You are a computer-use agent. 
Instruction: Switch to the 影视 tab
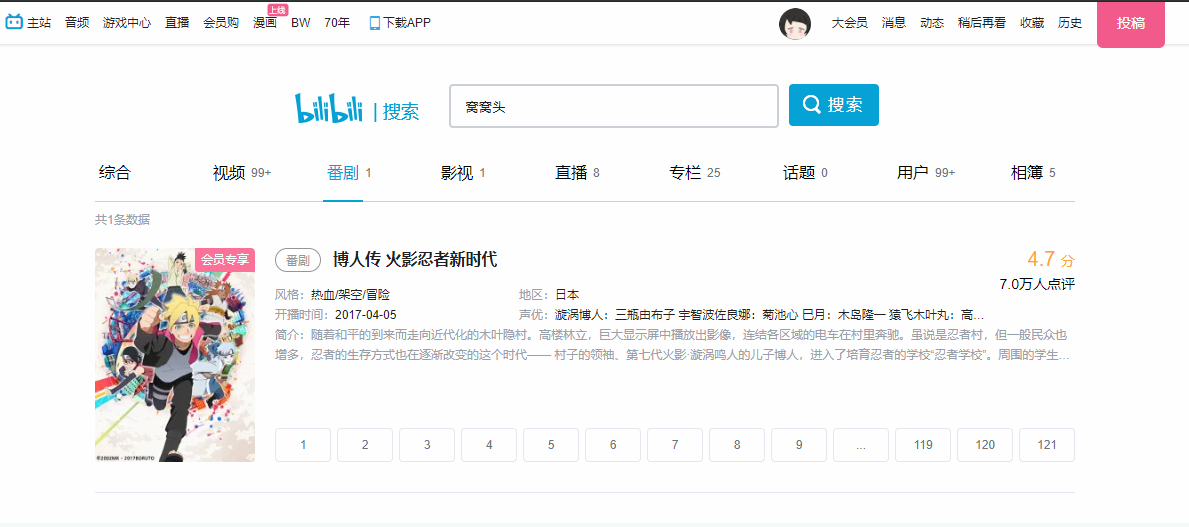(463, 173)
